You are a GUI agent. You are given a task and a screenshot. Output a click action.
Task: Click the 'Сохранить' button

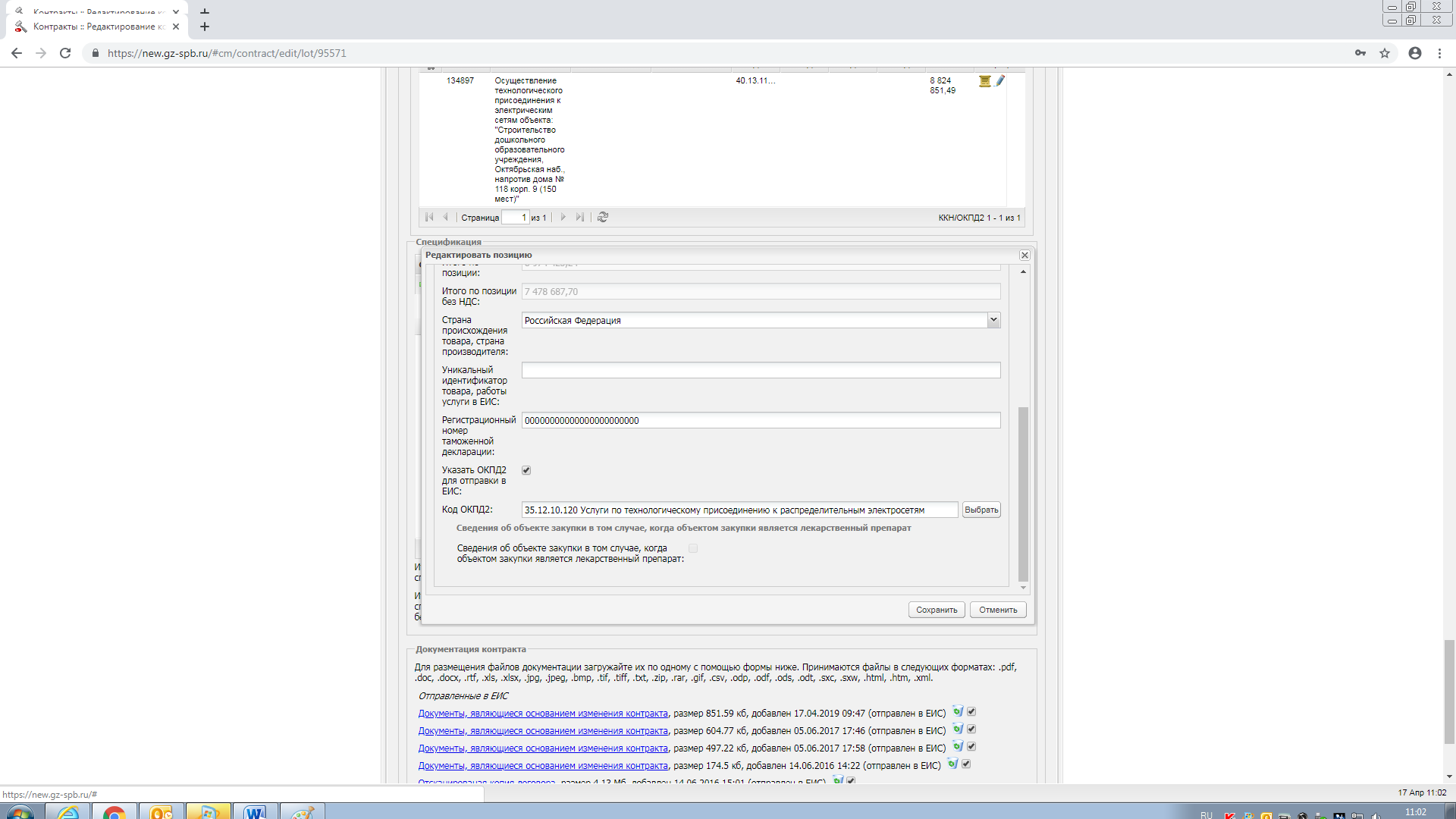click(937, 610)
